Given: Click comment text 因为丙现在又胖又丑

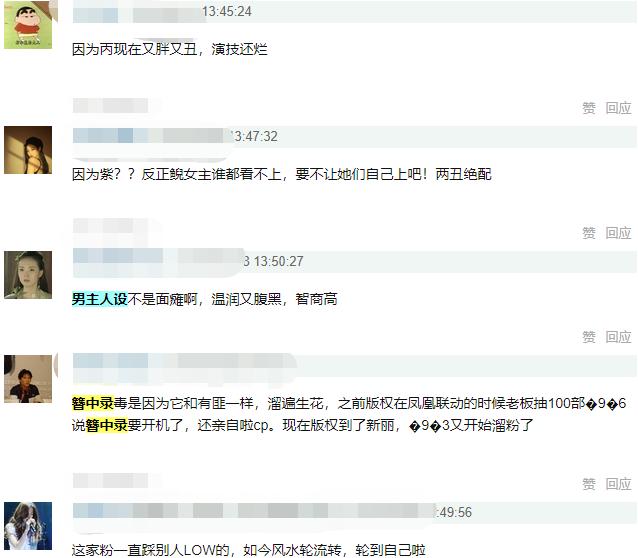Looking at the screenshot, I should 135,49.
